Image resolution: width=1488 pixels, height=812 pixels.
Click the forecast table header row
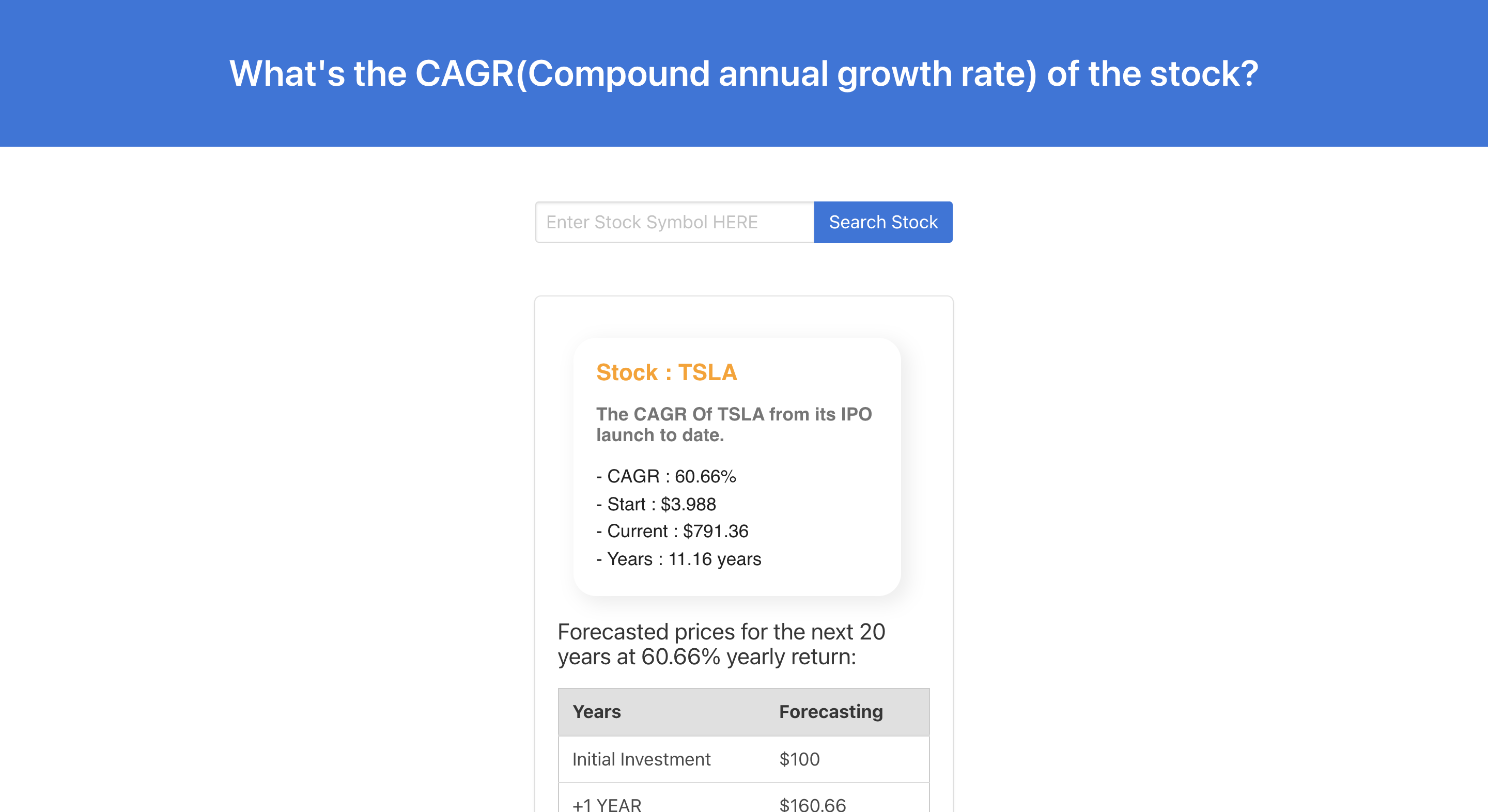(743, 712)
